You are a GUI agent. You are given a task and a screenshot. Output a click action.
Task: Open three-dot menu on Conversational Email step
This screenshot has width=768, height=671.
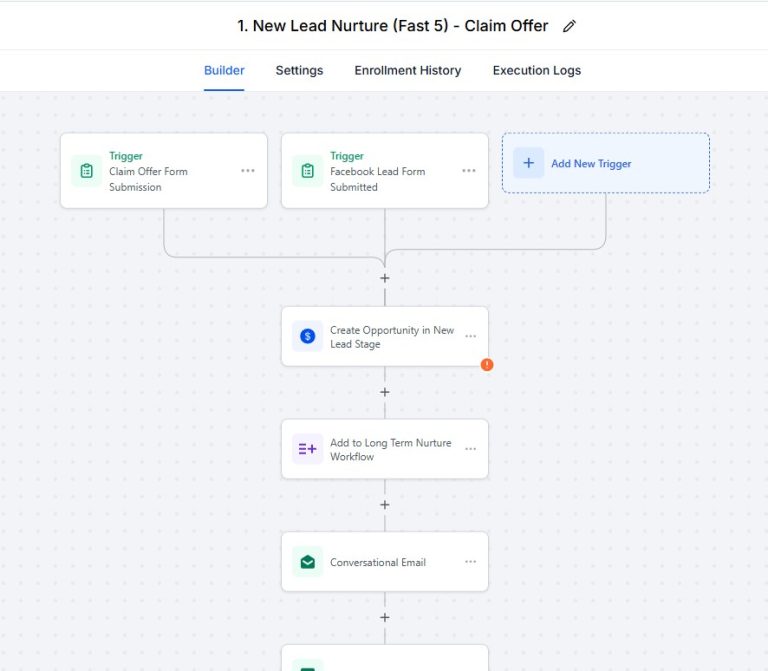470,562
